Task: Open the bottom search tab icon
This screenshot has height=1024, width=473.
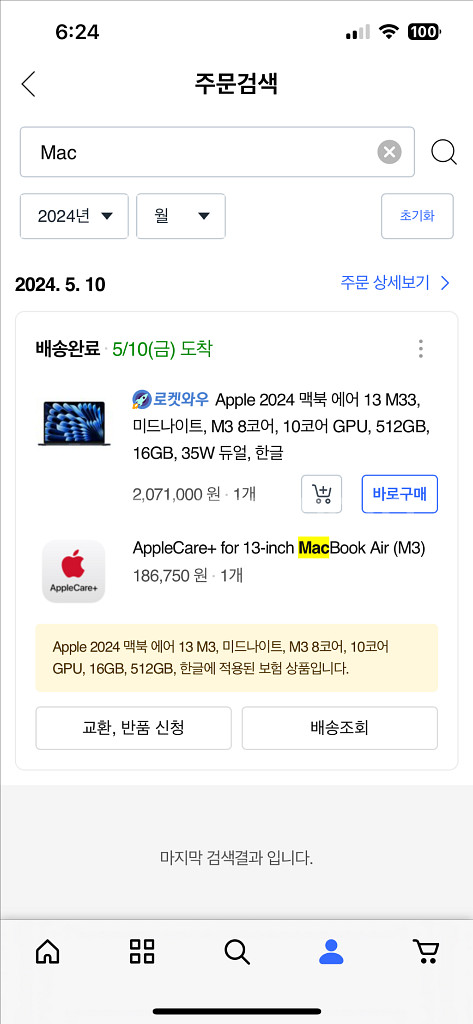Action: [x=236, y=952]
